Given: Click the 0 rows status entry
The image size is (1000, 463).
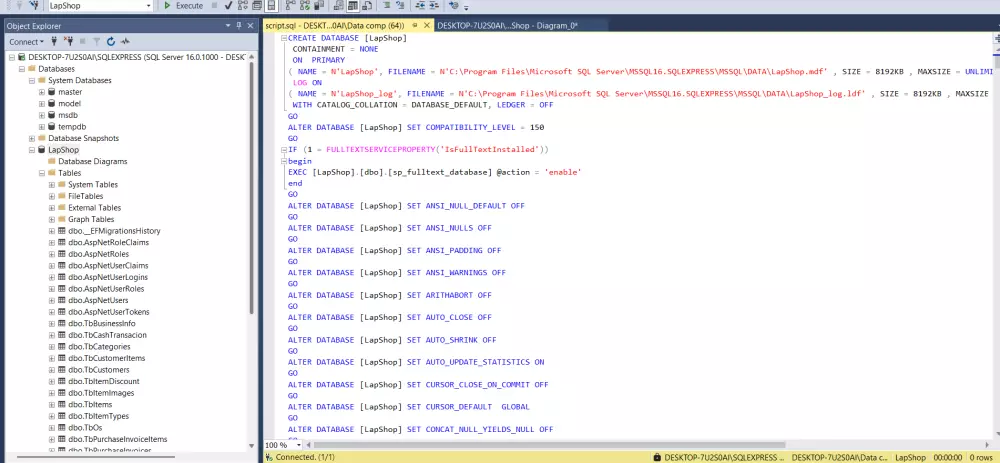Looking at the screenshot, I should click(982, 457).
